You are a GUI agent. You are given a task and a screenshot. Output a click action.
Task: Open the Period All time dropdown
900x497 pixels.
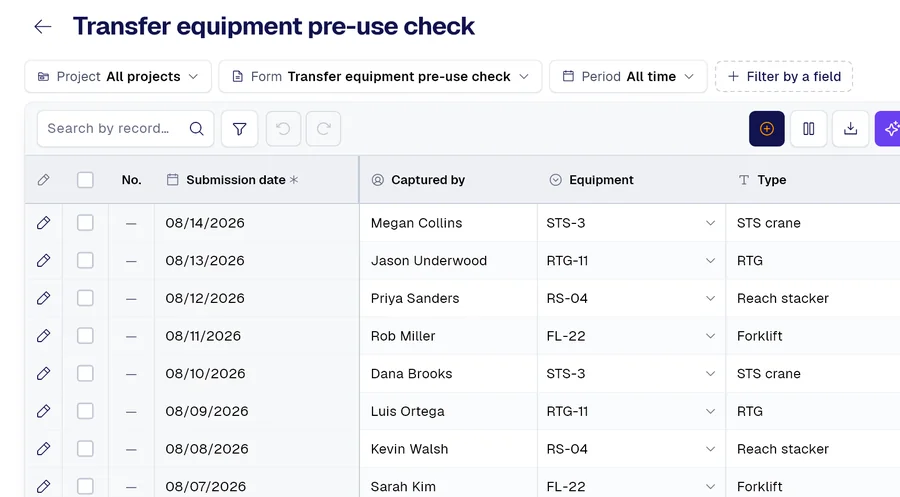pos(628,76)
